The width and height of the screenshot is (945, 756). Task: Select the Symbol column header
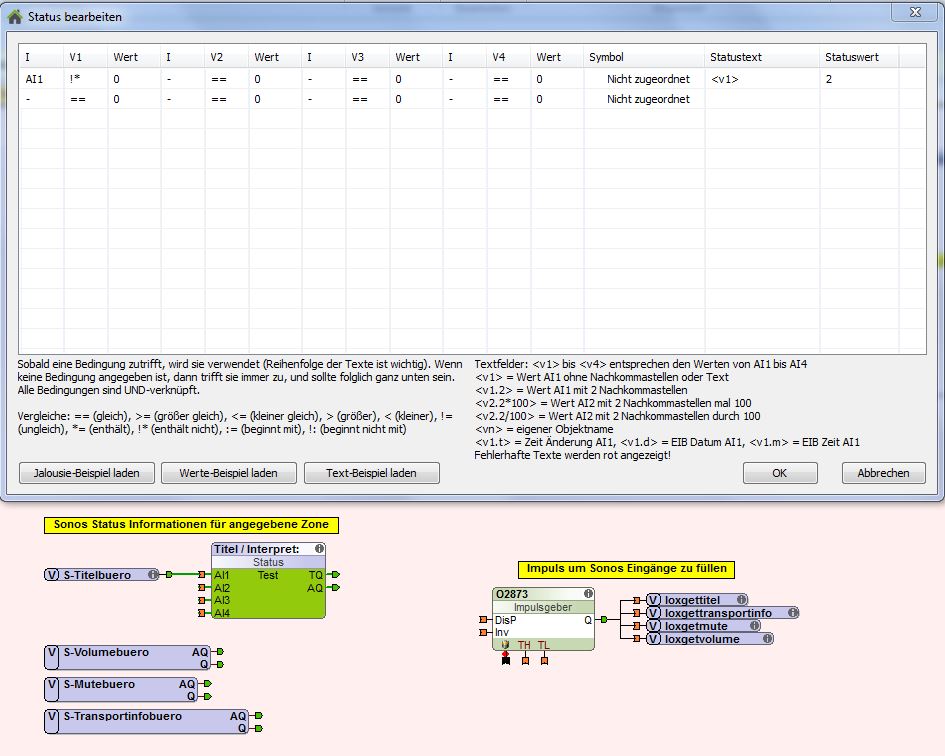click(606, 57)
